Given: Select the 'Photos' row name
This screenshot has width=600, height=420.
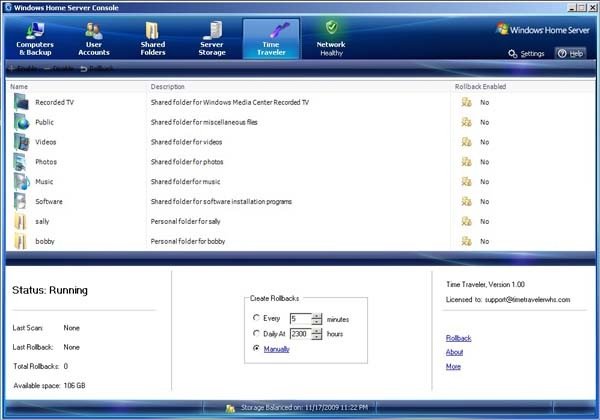Looking at the screenshot, I should point(46,162).
